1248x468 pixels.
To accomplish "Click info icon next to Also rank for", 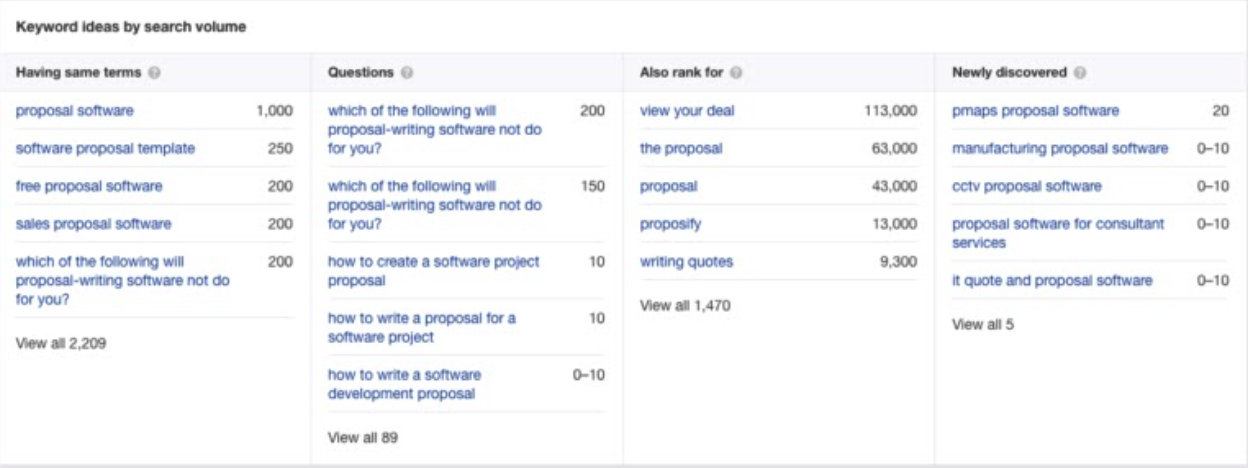I will click(x=736, y=73).
